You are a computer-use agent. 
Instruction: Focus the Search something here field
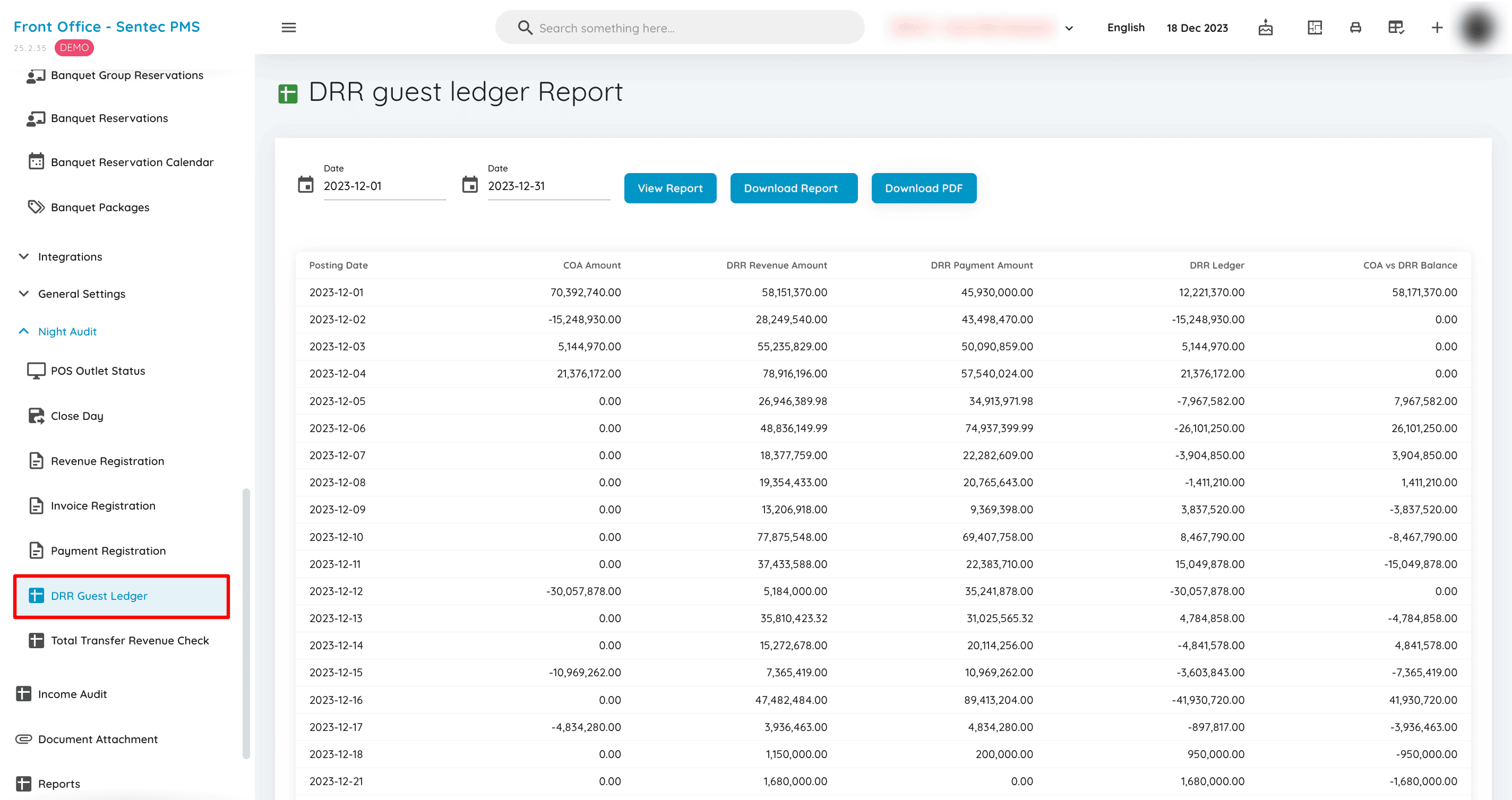[x=679, y=28]
